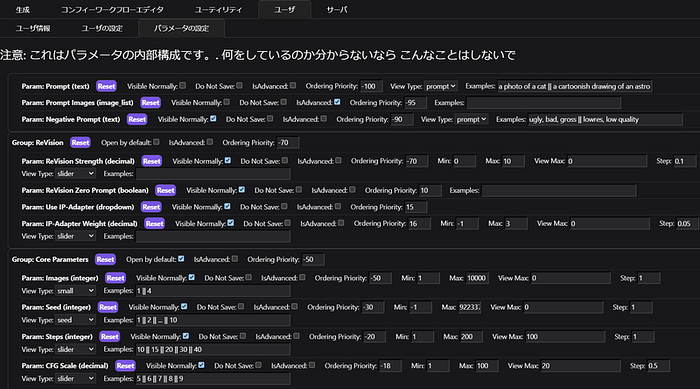
Task: Reset the Use IP-Adapter param
Action: coord(151,207)
